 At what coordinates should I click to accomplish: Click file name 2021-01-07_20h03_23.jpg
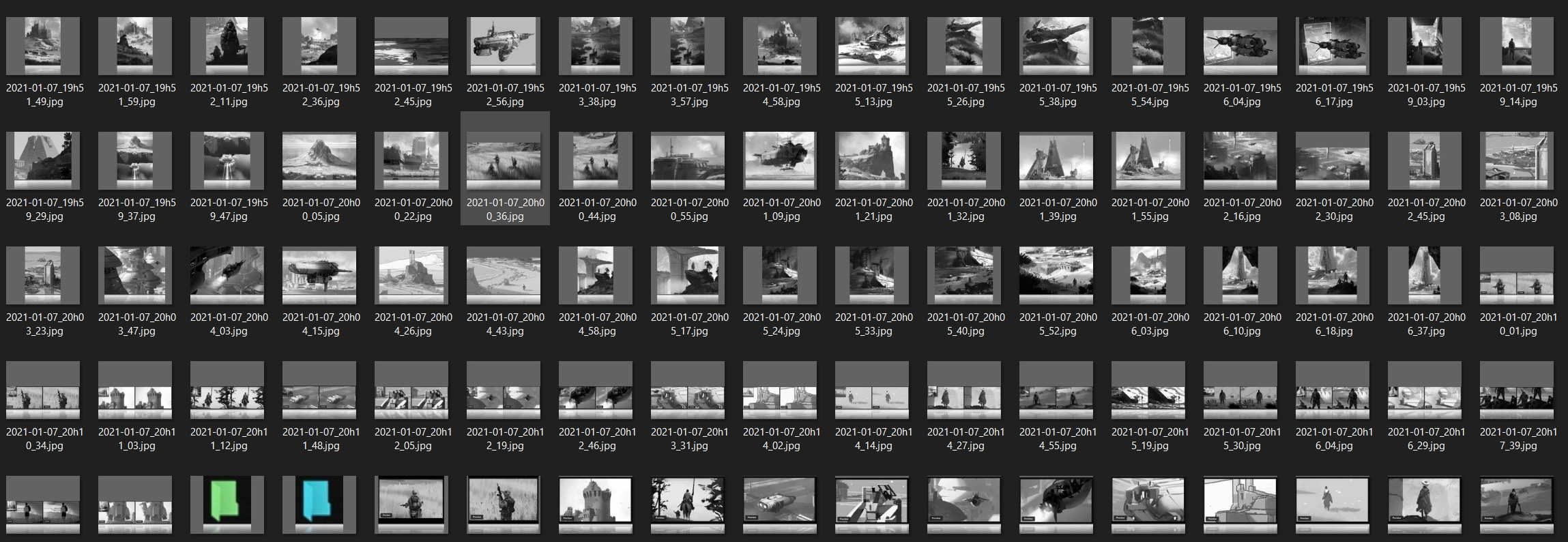[45, 324]
